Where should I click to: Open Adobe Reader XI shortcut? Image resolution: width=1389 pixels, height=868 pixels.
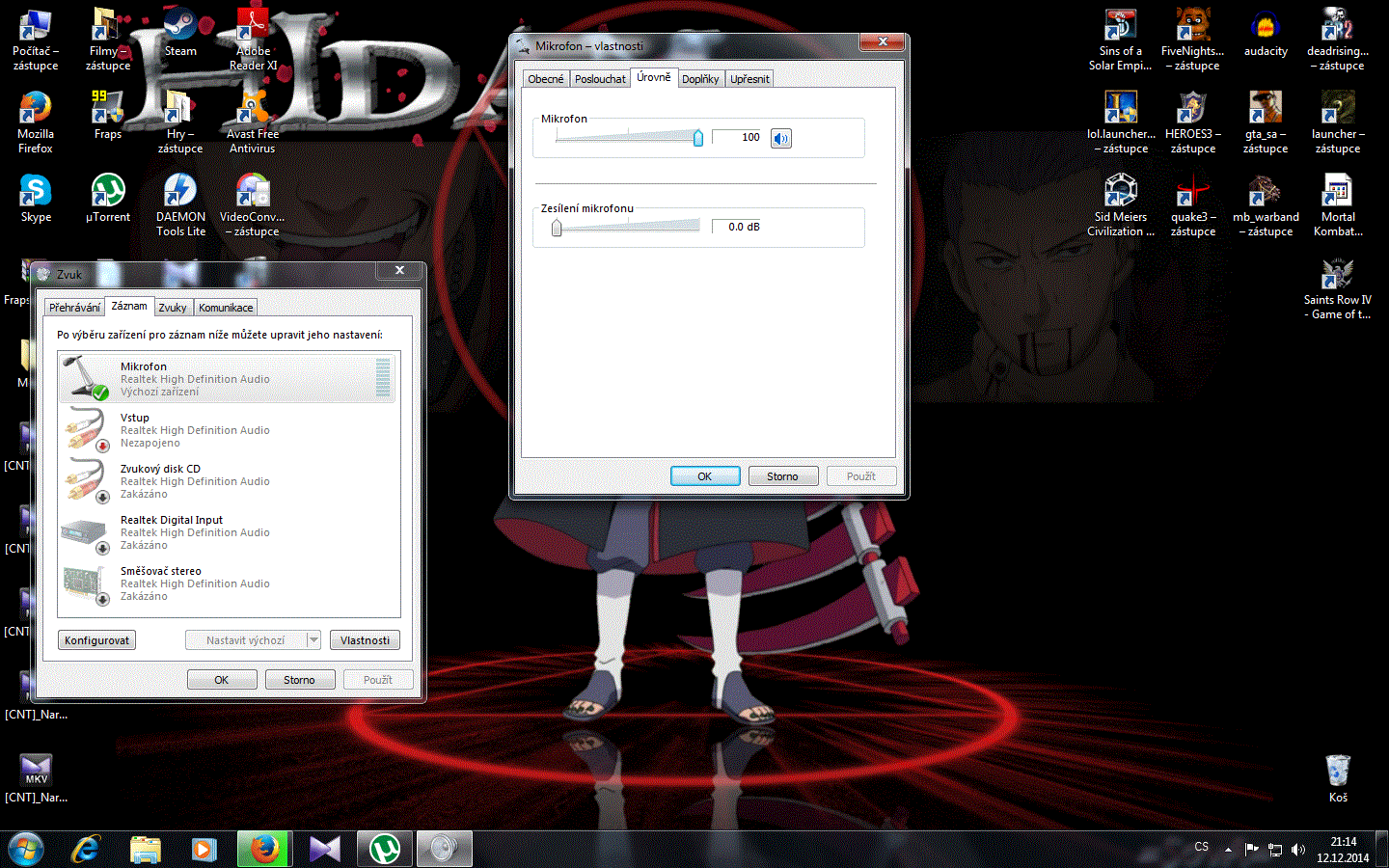point(253,40)
